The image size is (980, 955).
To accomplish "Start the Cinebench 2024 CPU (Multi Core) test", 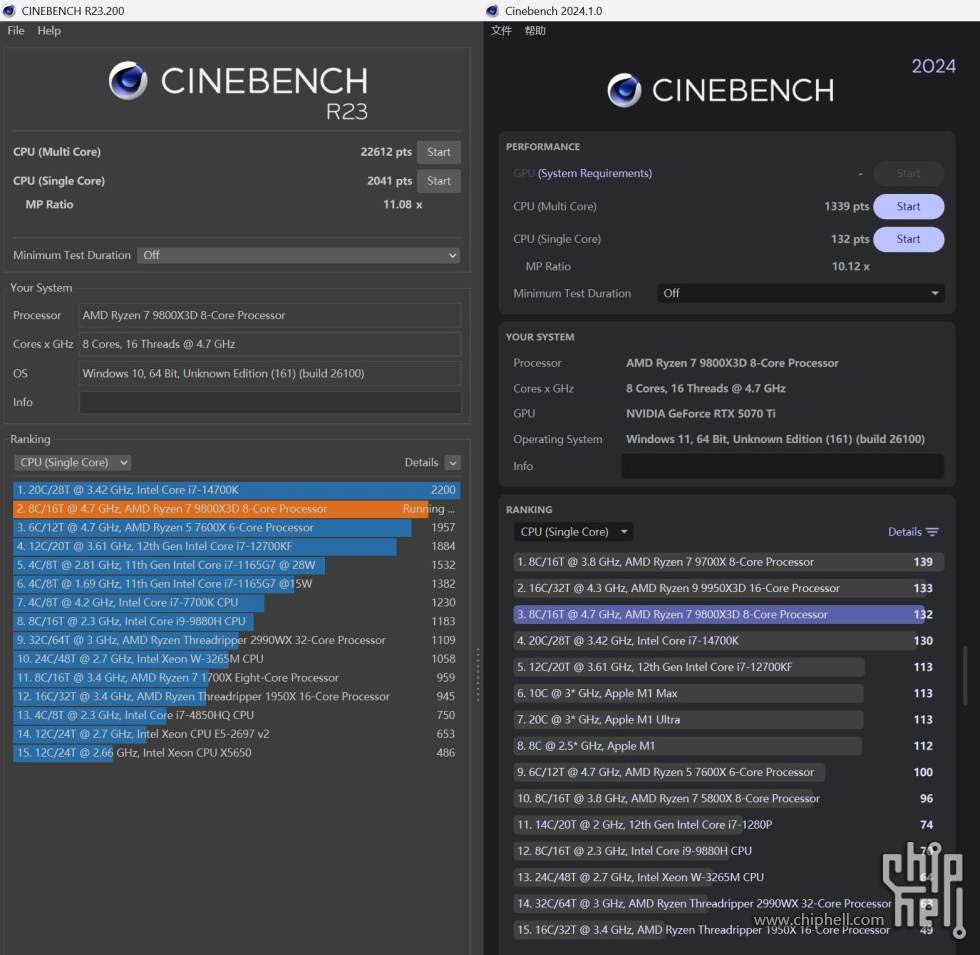I will pos(908,206).
